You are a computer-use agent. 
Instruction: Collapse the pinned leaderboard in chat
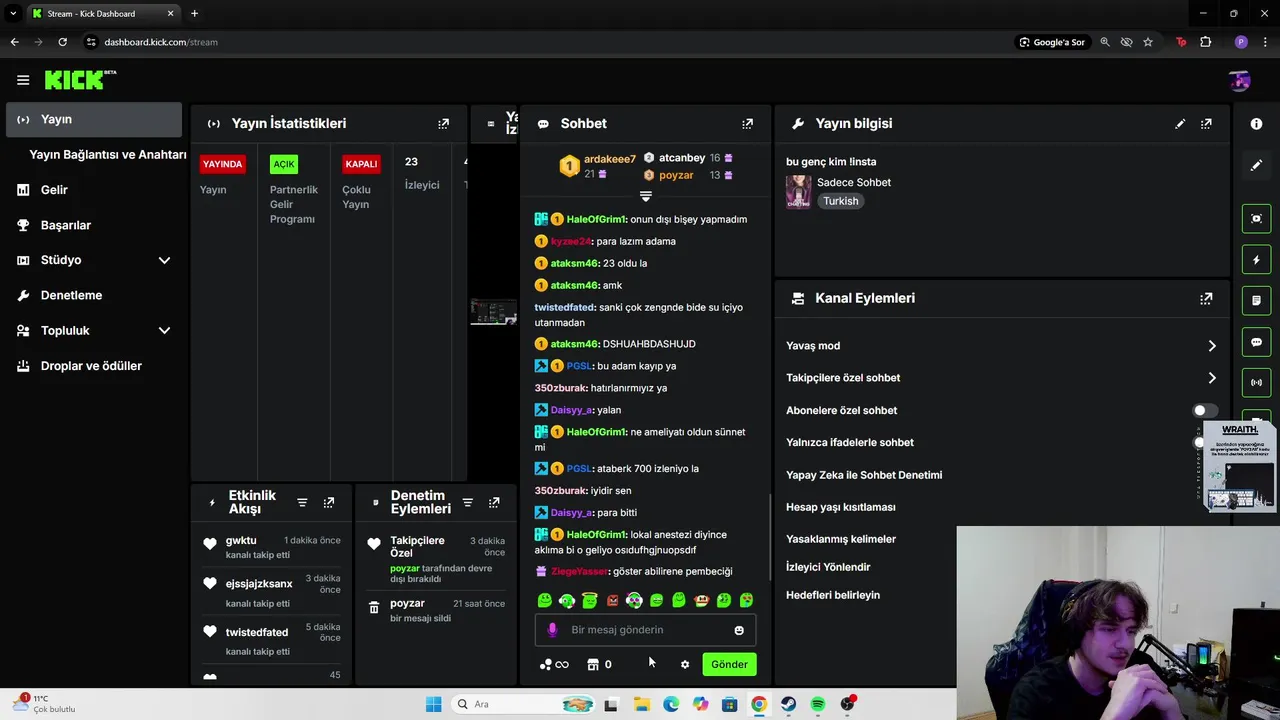click(x=645, y=196)
